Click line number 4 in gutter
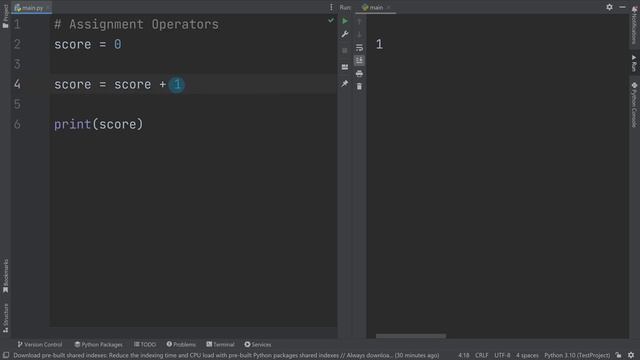The height and width of the screenshot is (360, 640). [x=17, y=84]
